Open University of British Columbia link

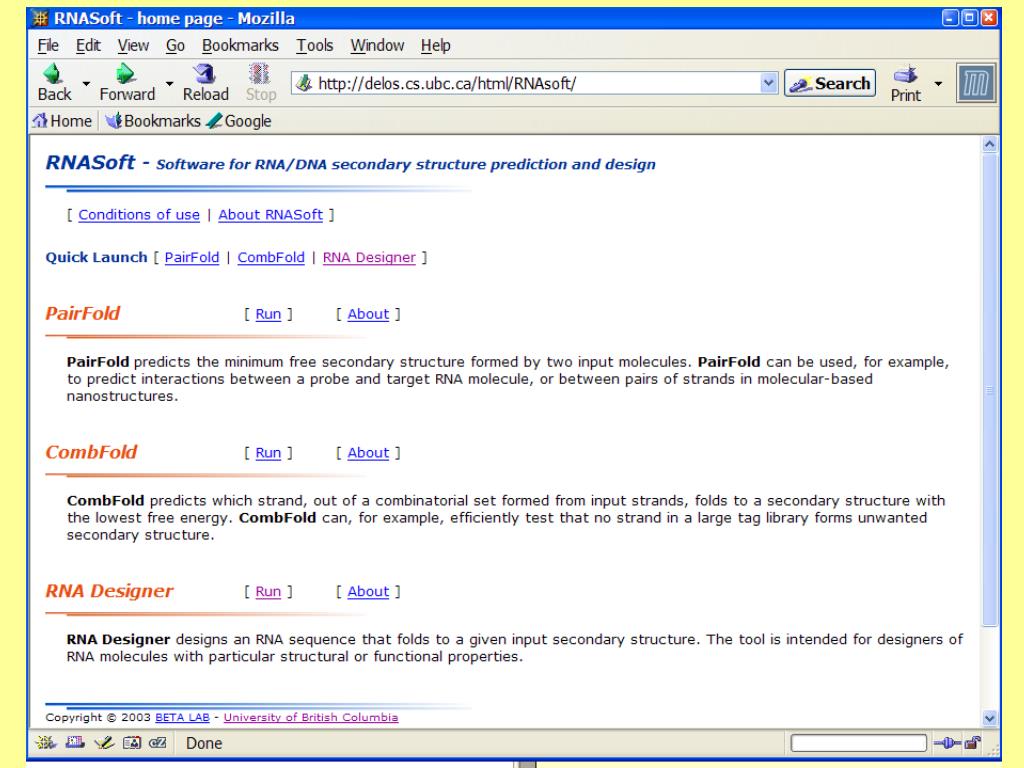(x=311, y=717)
